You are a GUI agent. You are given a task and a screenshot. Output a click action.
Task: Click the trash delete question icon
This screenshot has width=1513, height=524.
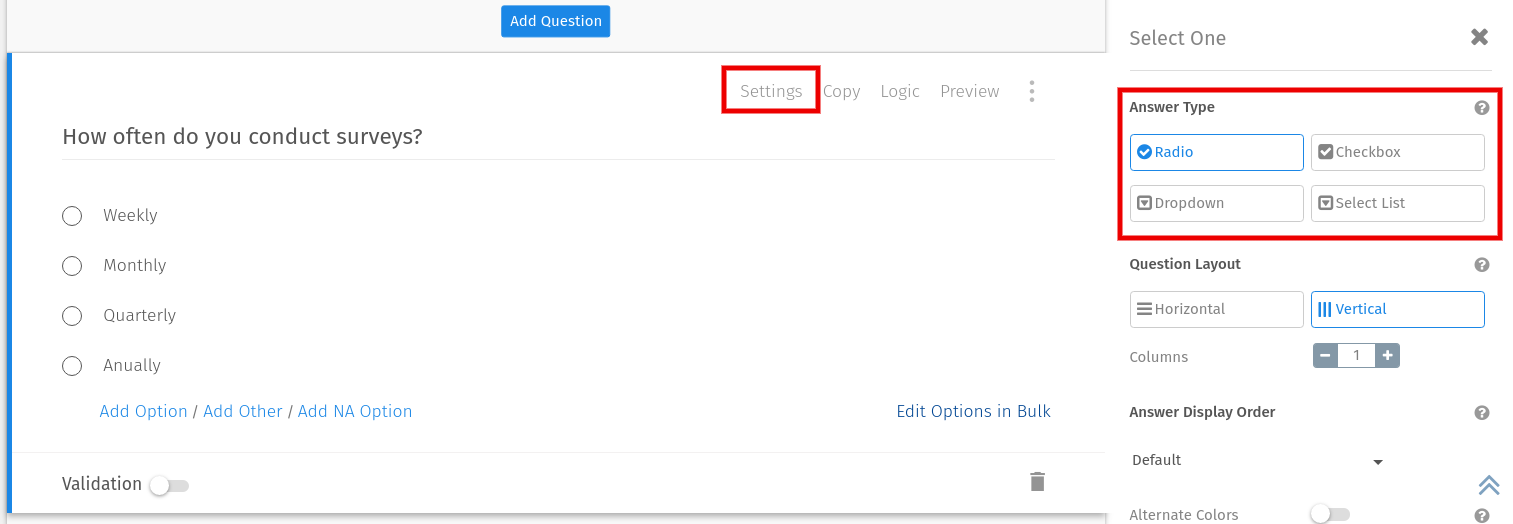tap(1037, 482)
